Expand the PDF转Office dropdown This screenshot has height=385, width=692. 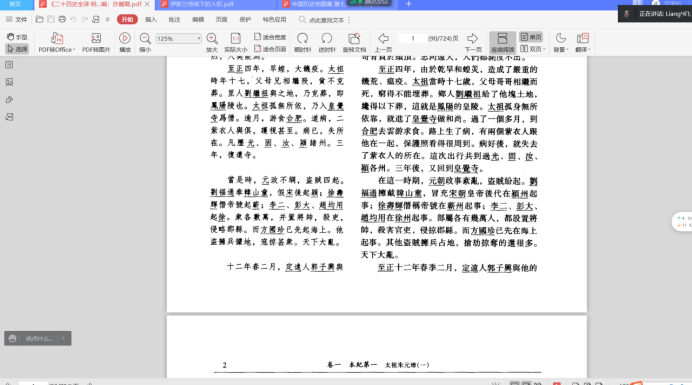click(56, 43)
